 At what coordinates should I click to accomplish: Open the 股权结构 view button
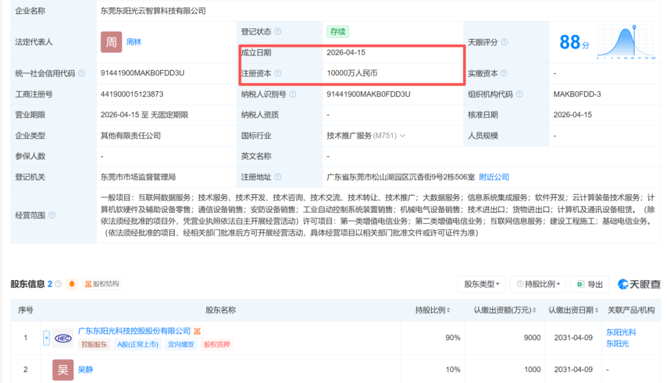pyautogui.click(x=102, y=284)
